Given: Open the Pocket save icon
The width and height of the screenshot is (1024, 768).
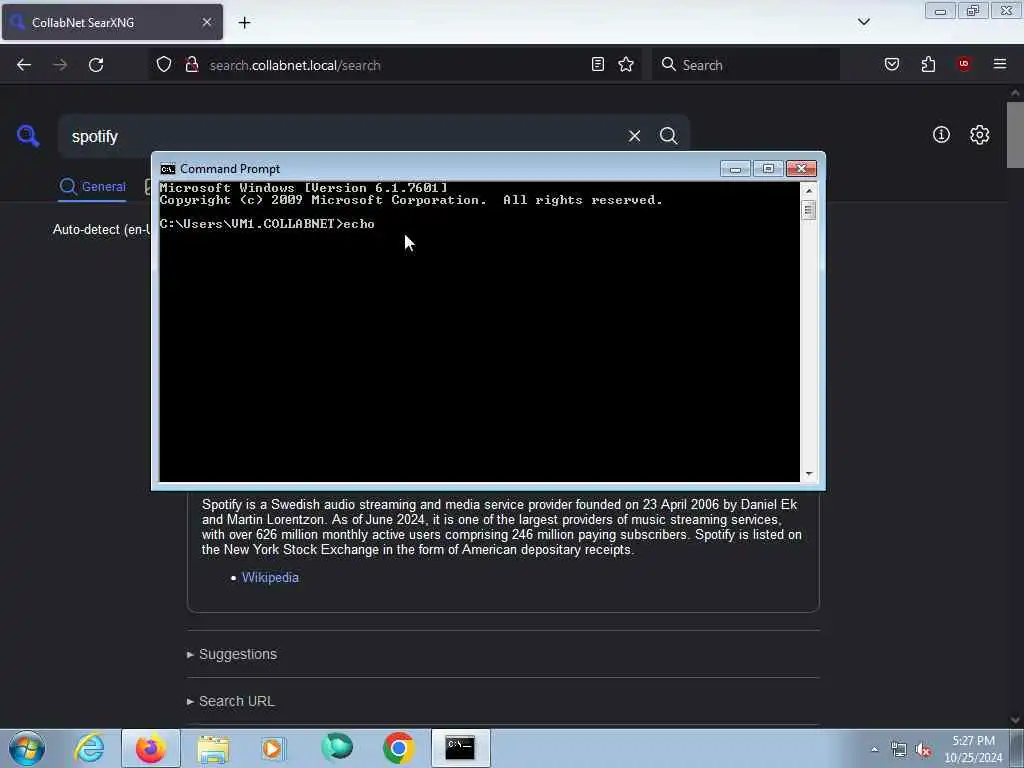Looking at the screenshot, I should click(892, 64).
